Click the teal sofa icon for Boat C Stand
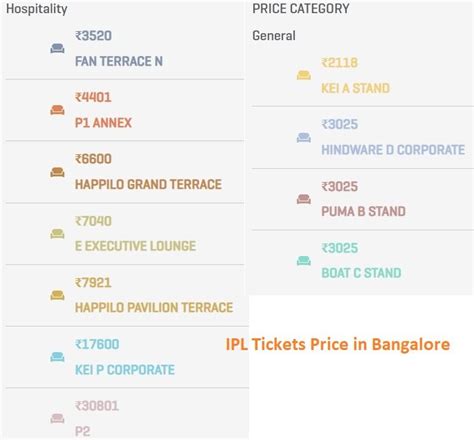 (x=304, y=260)
